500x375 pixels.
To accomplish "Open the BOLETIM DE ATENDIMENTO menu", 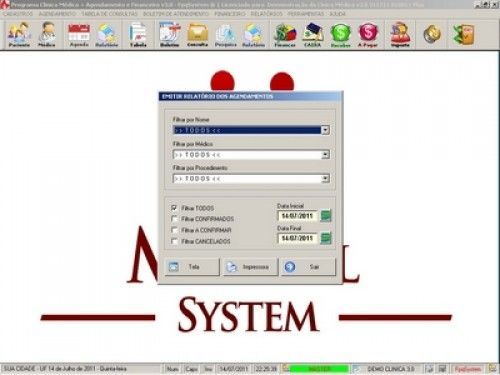I will 176,14.
